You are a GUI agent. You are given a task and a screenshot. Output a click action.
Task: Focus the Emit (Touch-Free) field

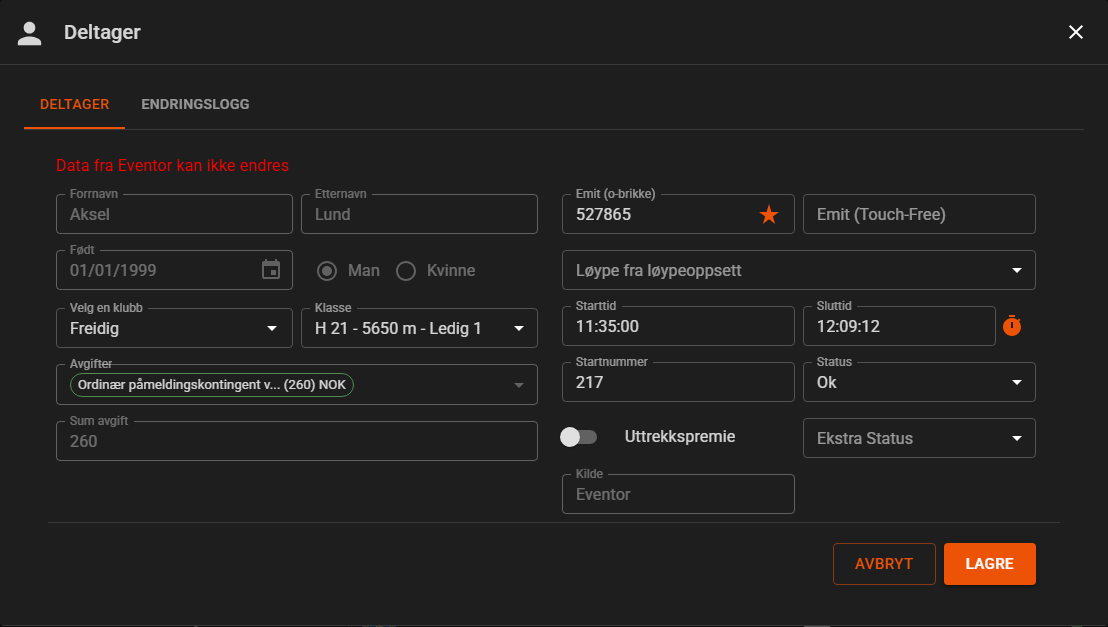click(919, 214)
